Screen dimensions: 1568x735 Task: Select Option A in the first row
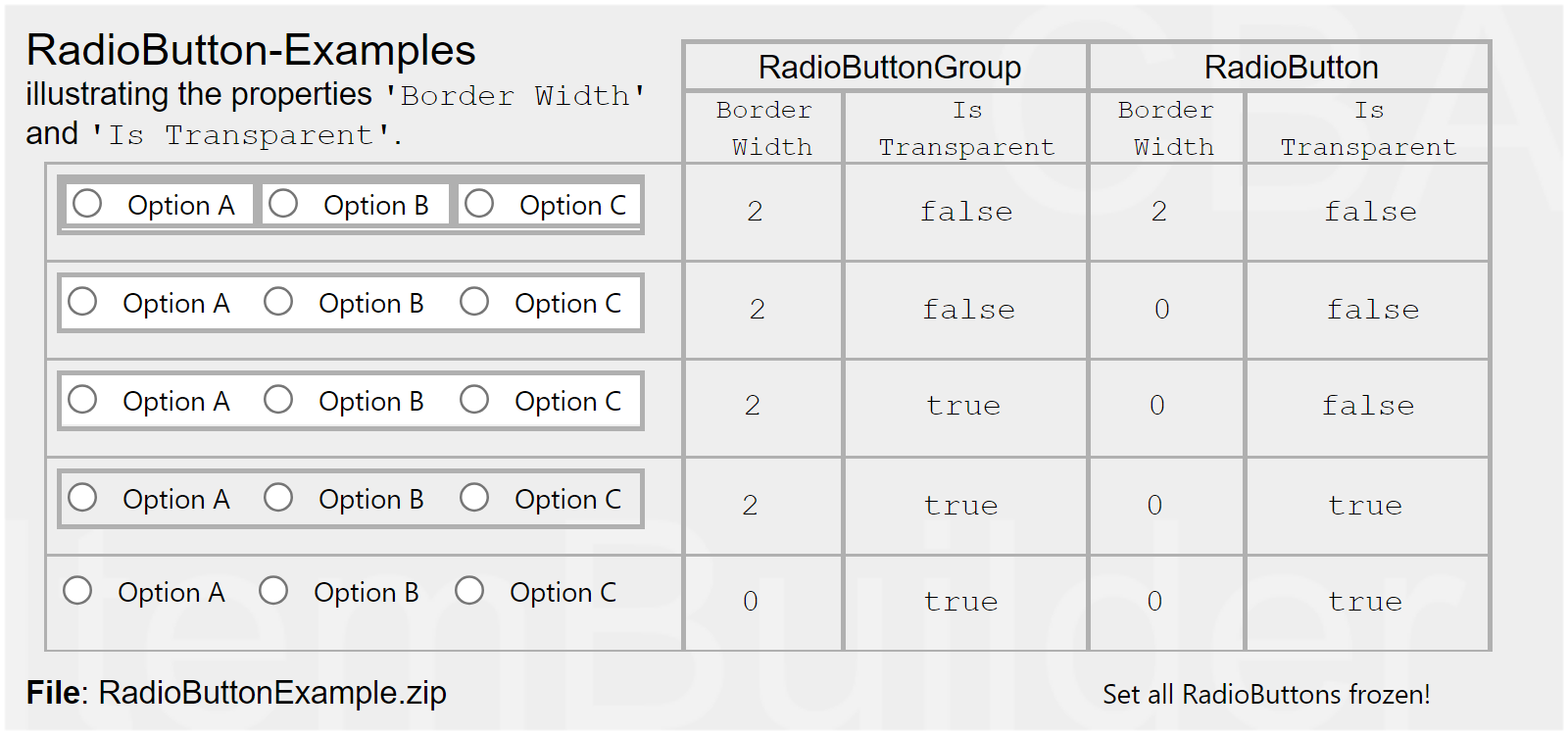87,204
